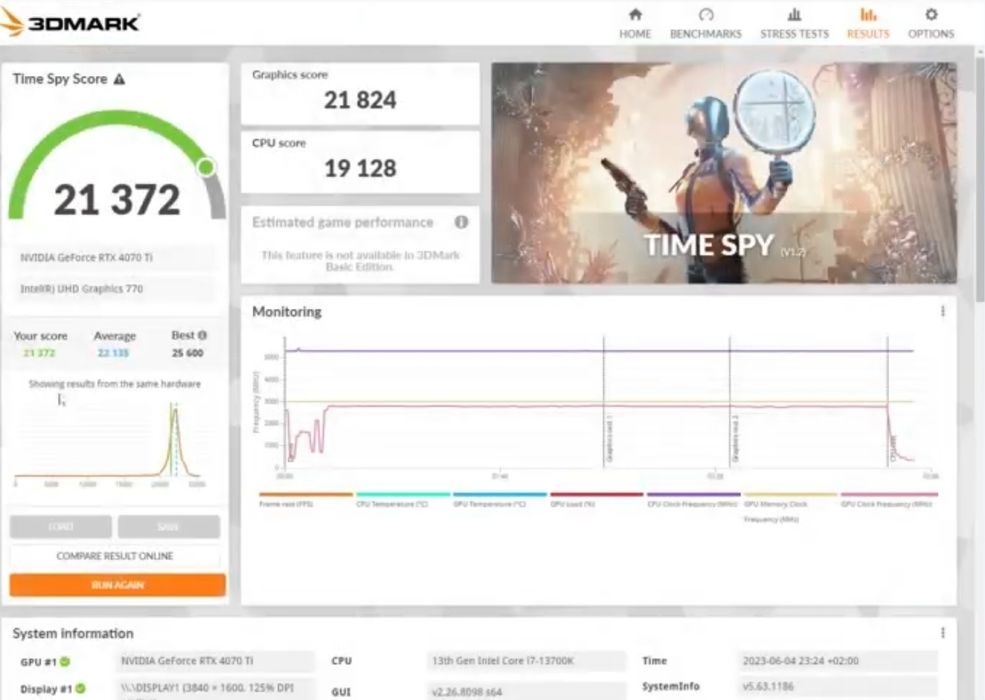Toggle the GPU Memory Clock Frequency legend series

point(790,507)
